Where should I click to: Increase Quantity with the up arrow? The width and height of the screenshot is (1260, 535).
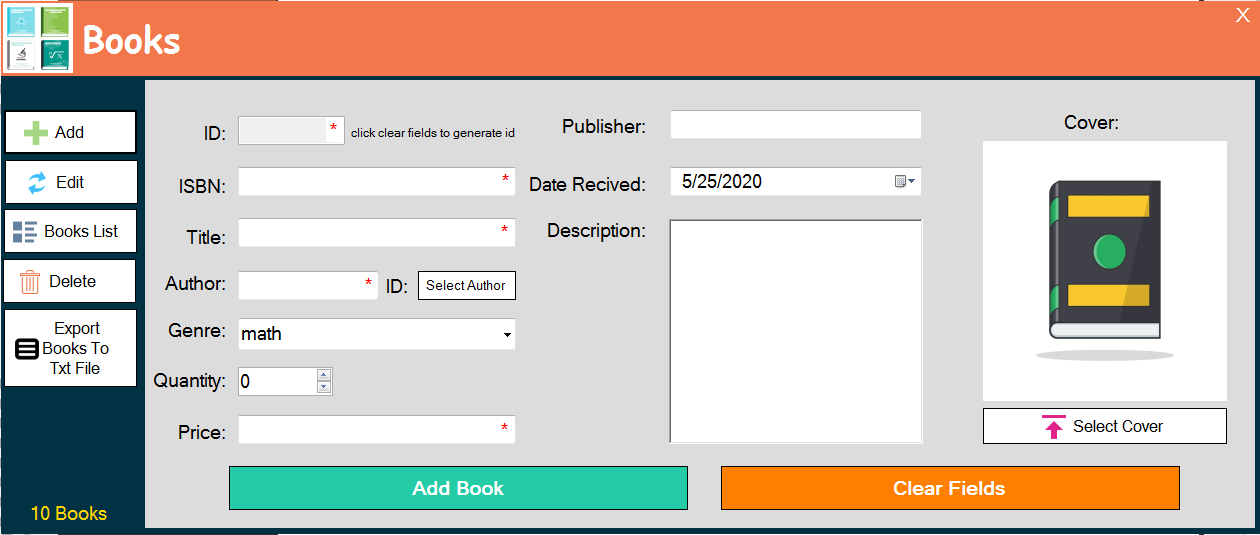click(x=324, y=375)
